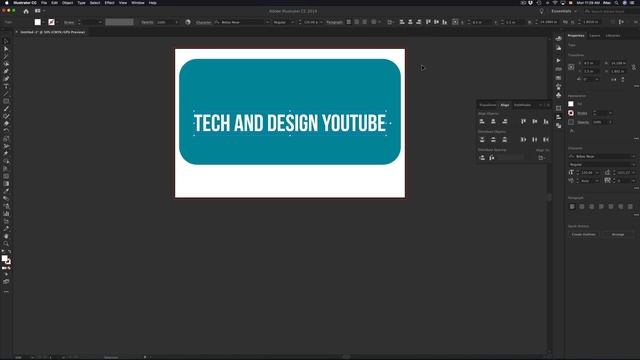Click the Arrange quick action button
This screenshot has height=360, width=640.
click(x=618, y=235)
